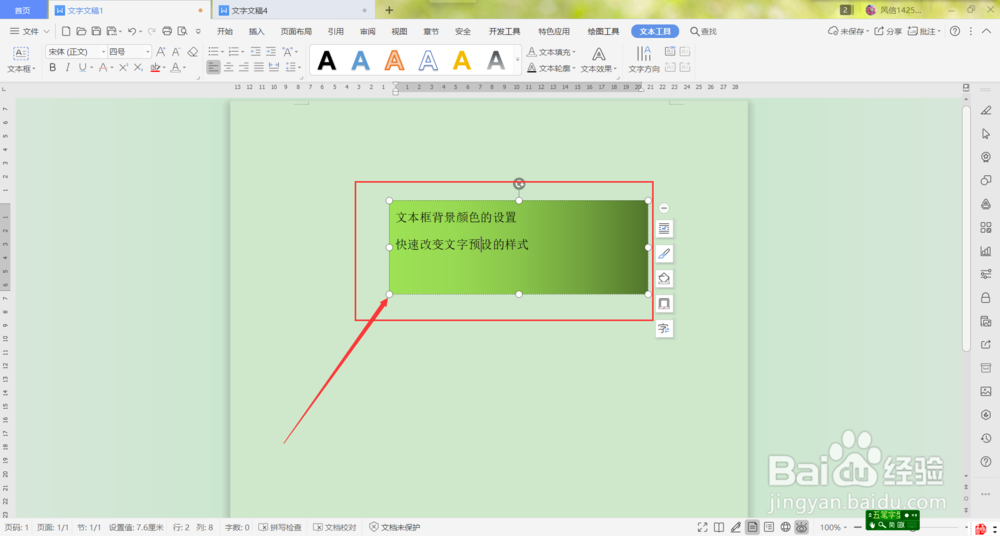Apply subscript formatting
This screenshot has width=1000, height=536.
pos(138,67)
